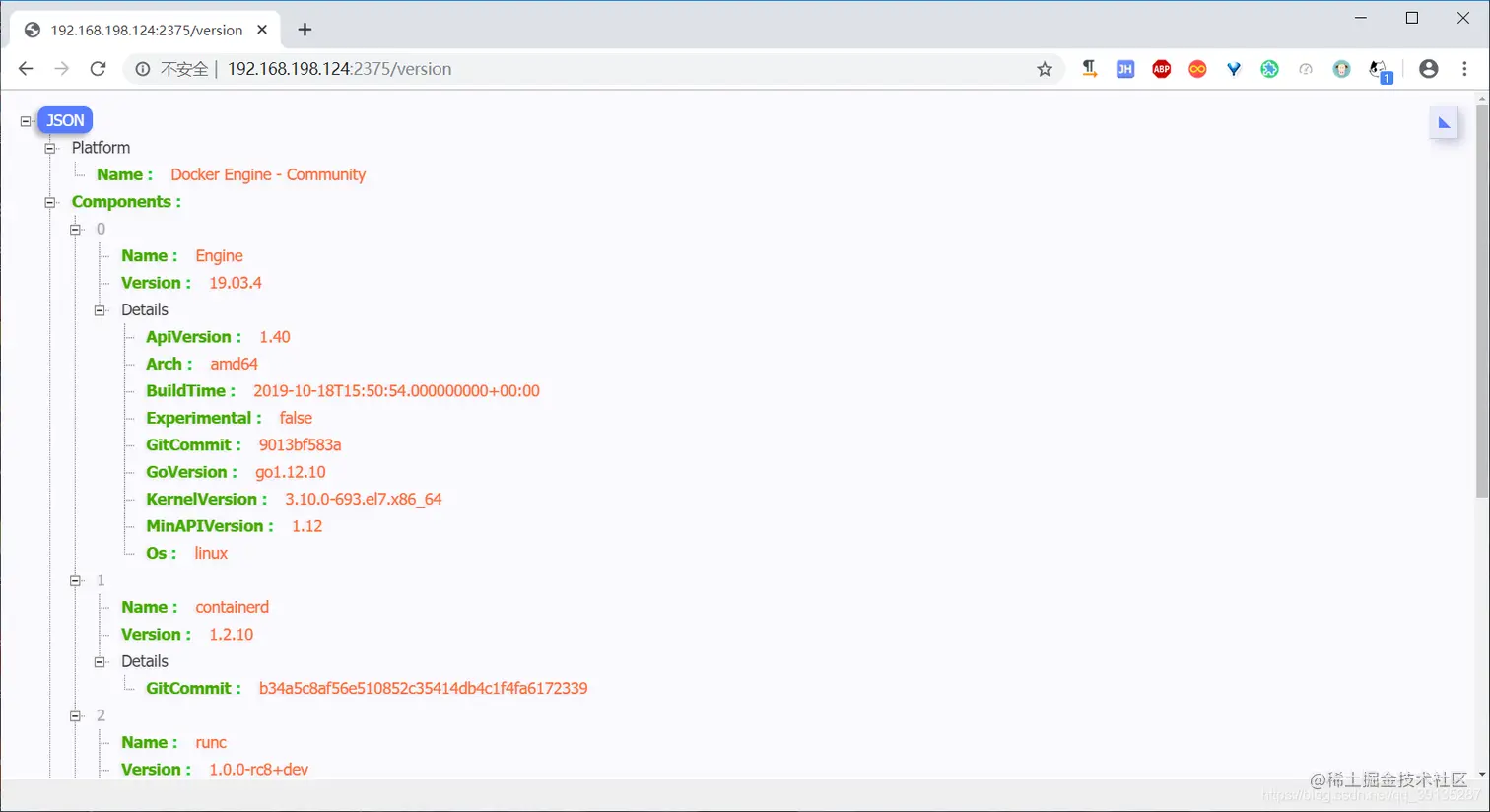Click the Os value linux

(x=211, y=553)
